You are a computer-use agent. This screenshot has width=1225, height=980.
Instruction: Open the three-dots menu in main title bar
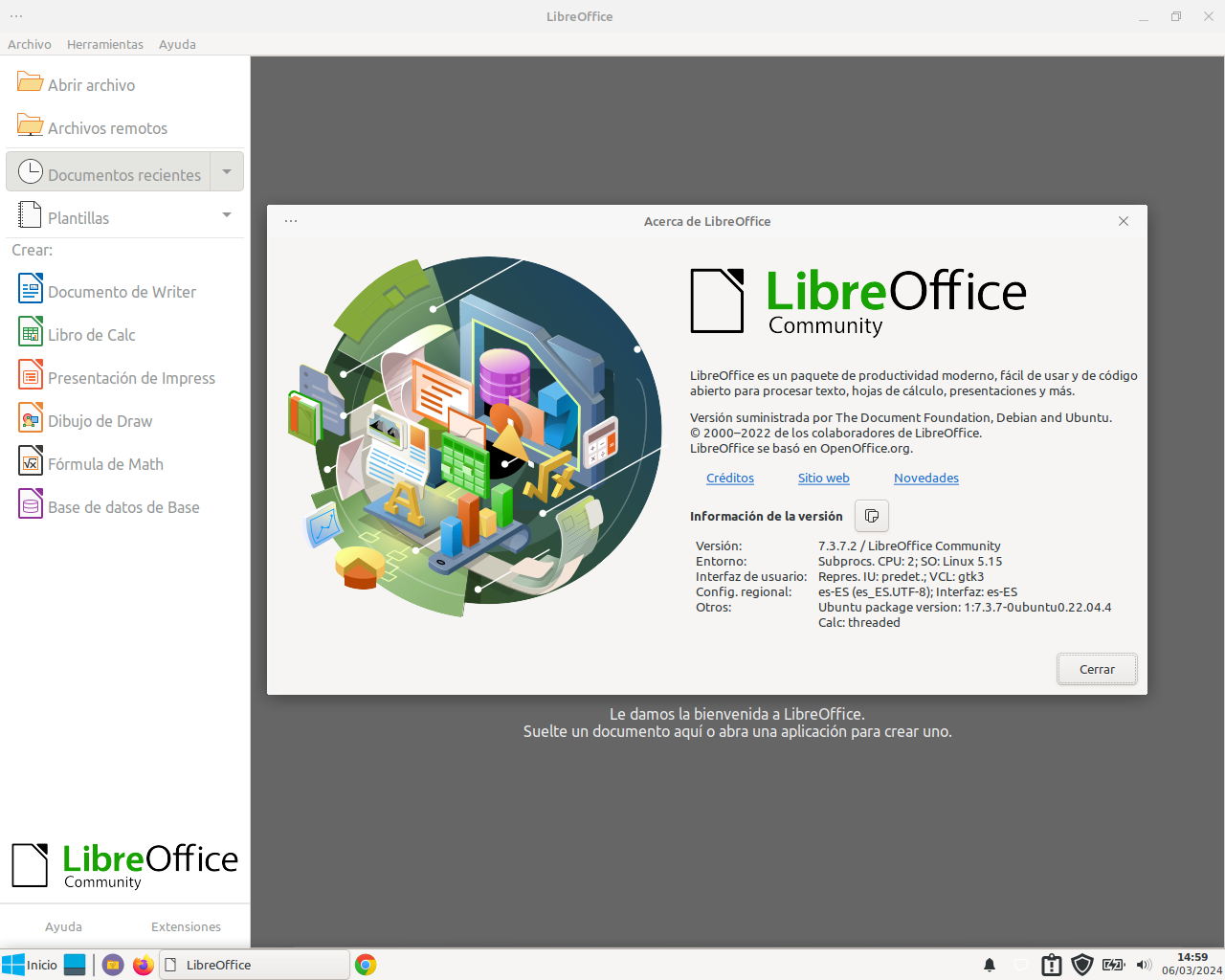[16, 16]
